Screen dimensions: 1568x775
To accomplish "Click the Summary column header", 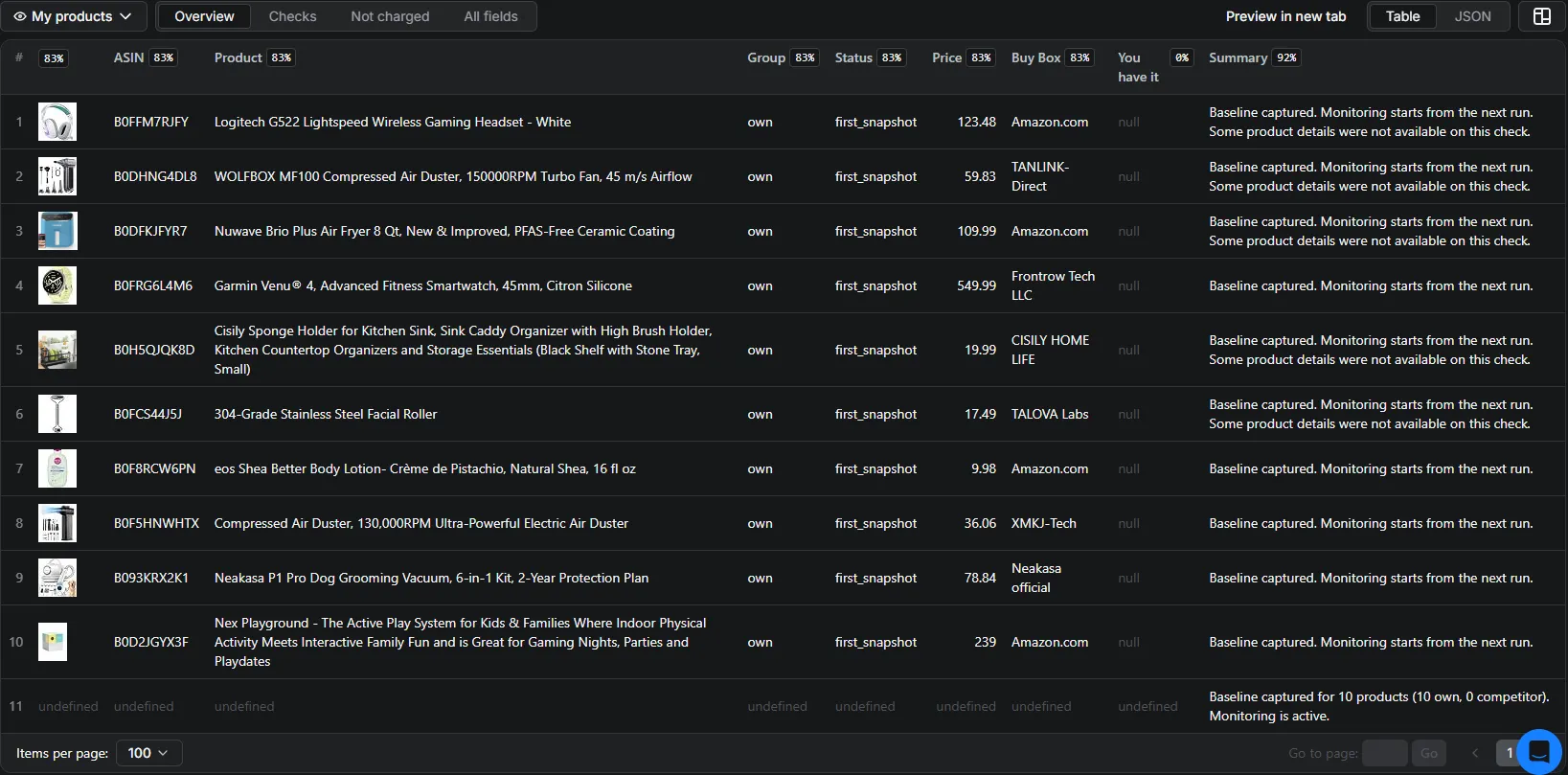I will [1238, 57].
